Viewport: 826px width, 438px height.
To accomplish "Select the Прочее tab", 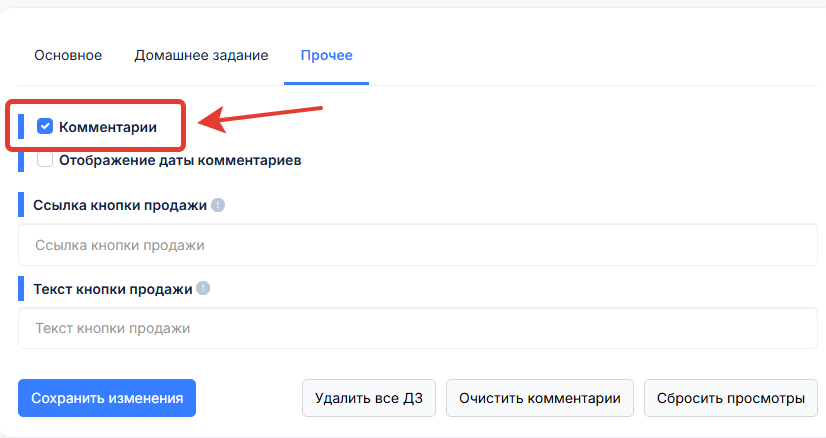I will [327, 55].
